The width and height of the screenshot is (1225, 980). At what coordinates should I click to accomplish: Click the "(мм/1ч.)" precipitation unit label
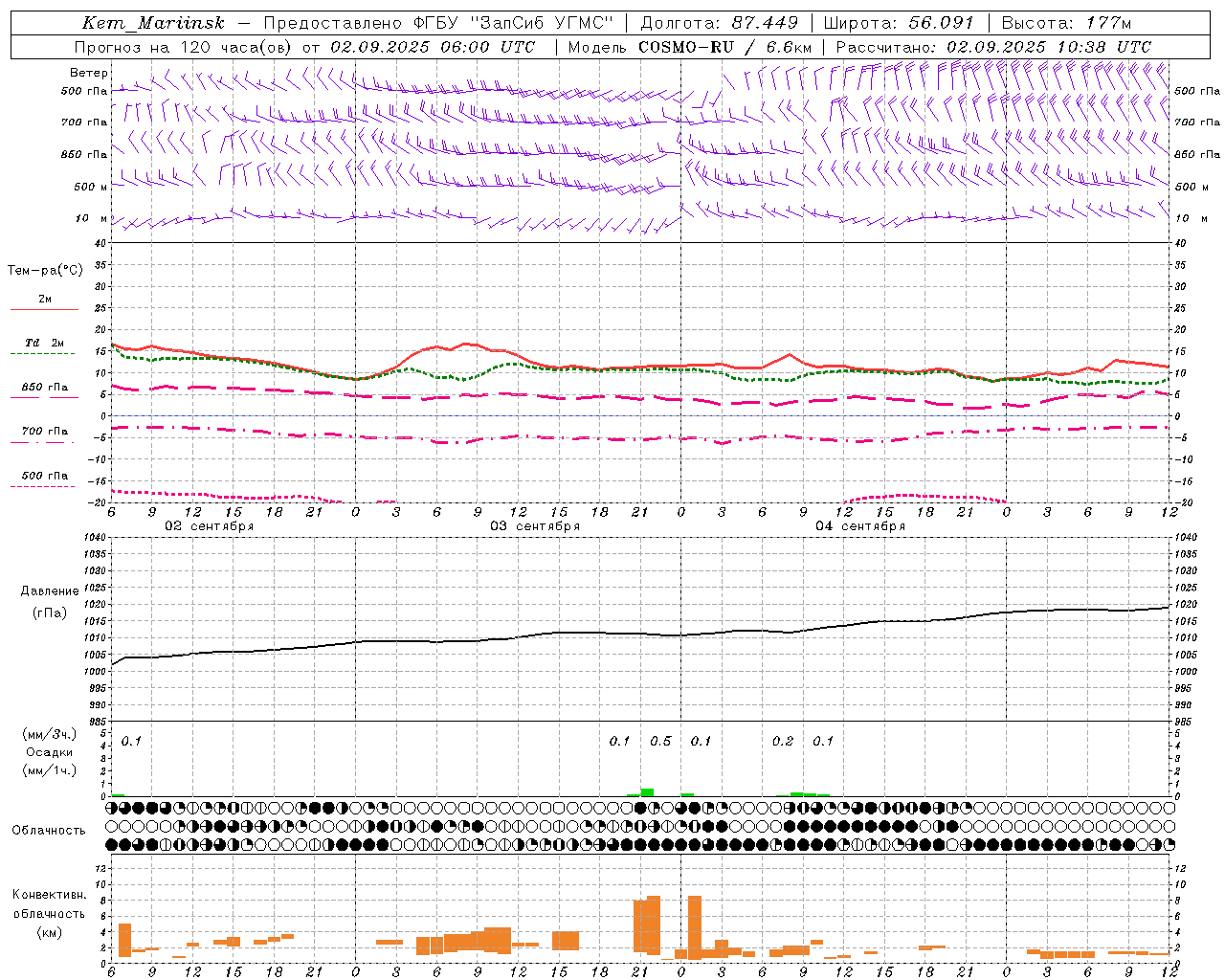50,770
